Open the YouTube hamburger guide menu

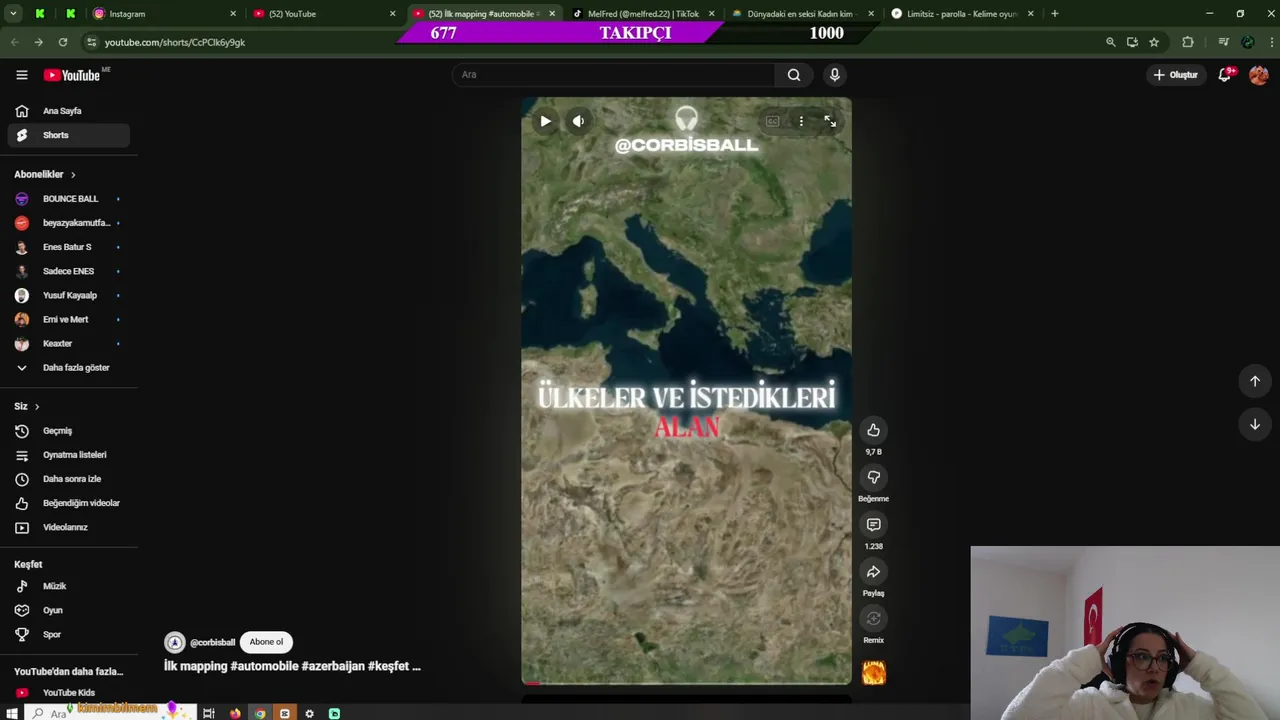[x=21, y=75]
